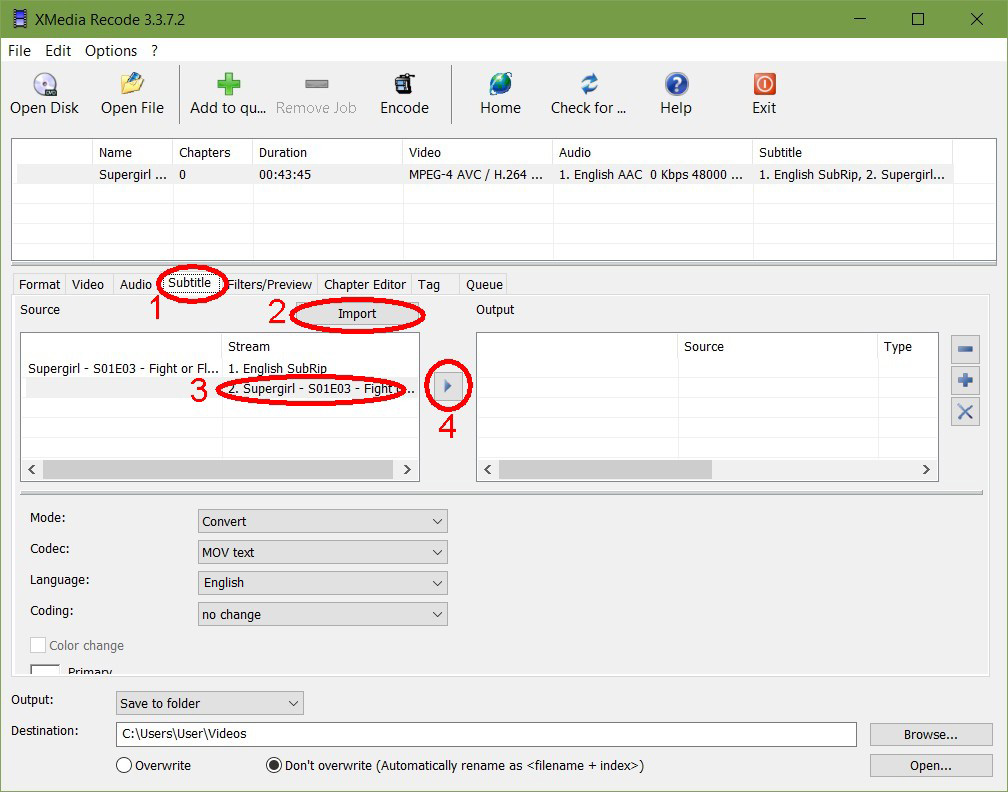Click the Primary color swatch

pyautogui.click(x=45, y=670)
